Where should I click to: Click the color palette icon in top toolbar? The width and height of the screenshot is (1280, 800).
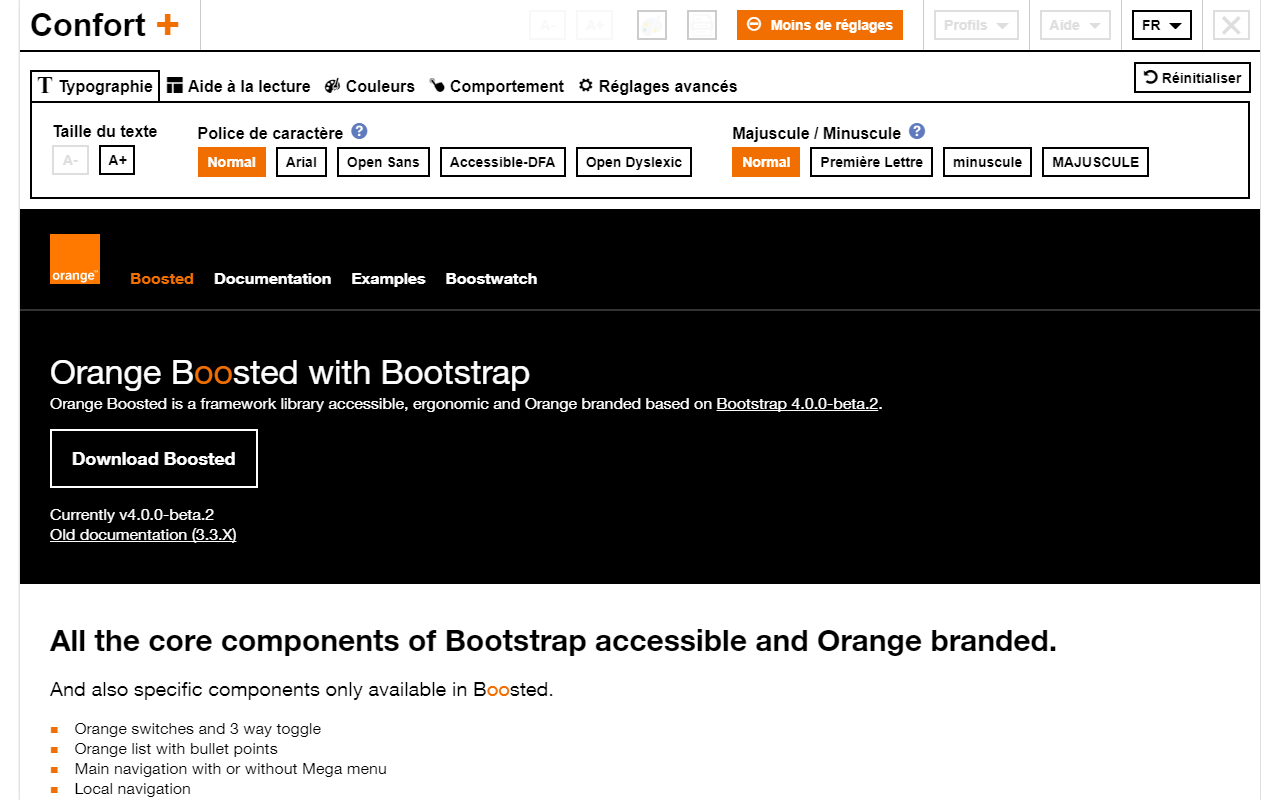[x=652, y=25]
